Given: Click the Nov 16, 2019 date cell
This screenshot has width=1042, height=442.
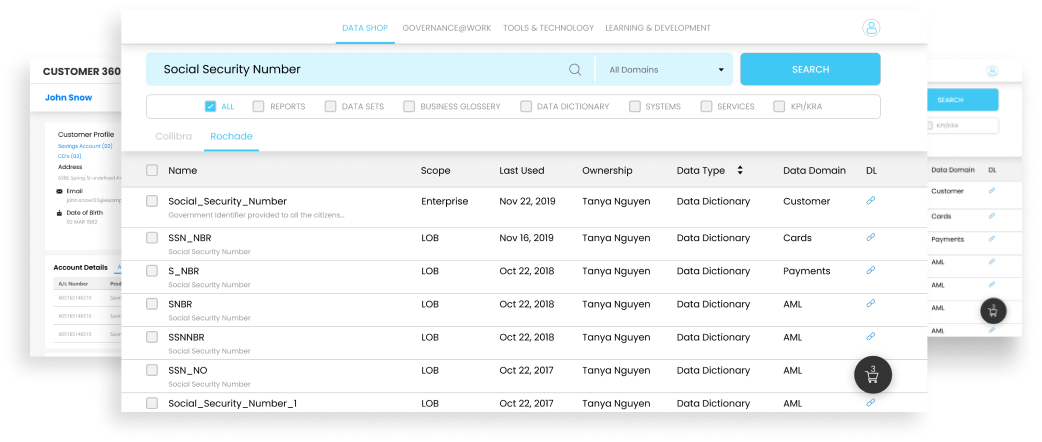Looking at the screenshot, I should (x=526, y=238).
